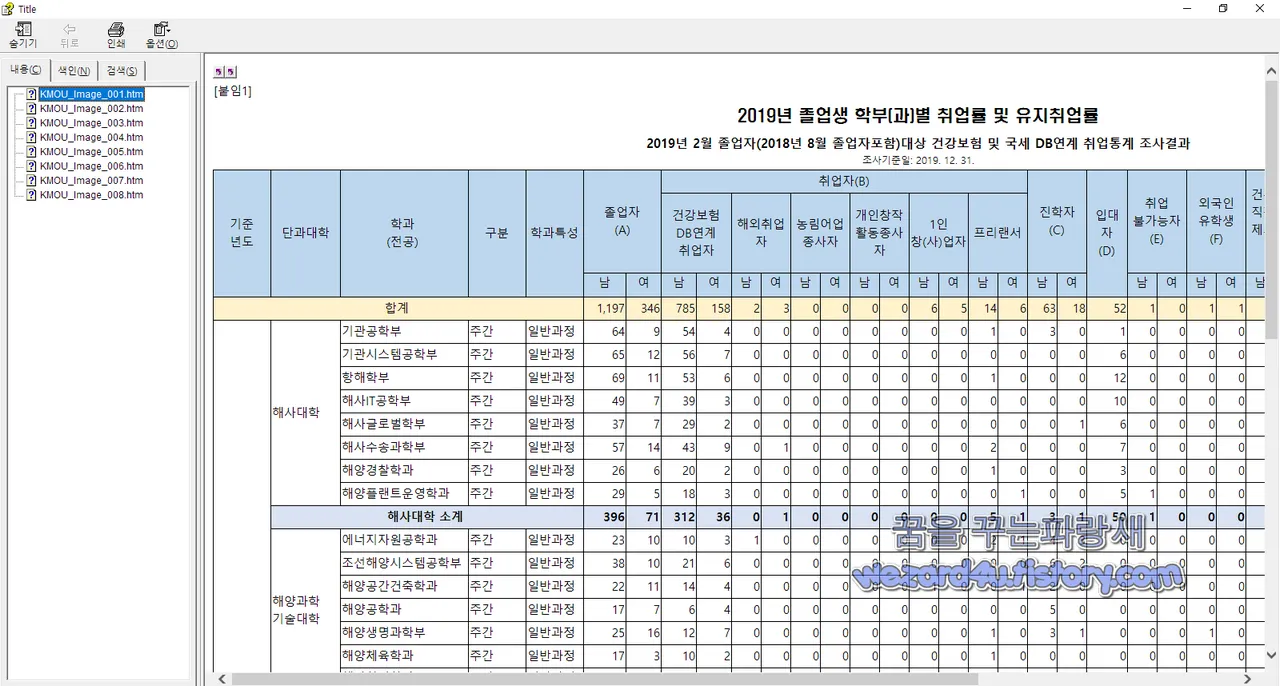Screen dimensions: 1280x686
Task: Click the second small navigation icon above [붙임1]
Action: [x=232, y=72]
